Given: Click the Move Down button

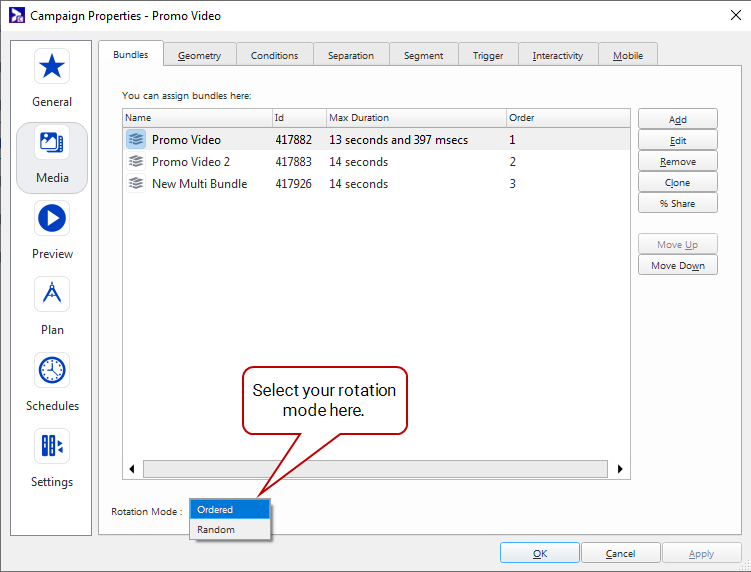Looking at the screenshot, I should click(x=677, y=266).
